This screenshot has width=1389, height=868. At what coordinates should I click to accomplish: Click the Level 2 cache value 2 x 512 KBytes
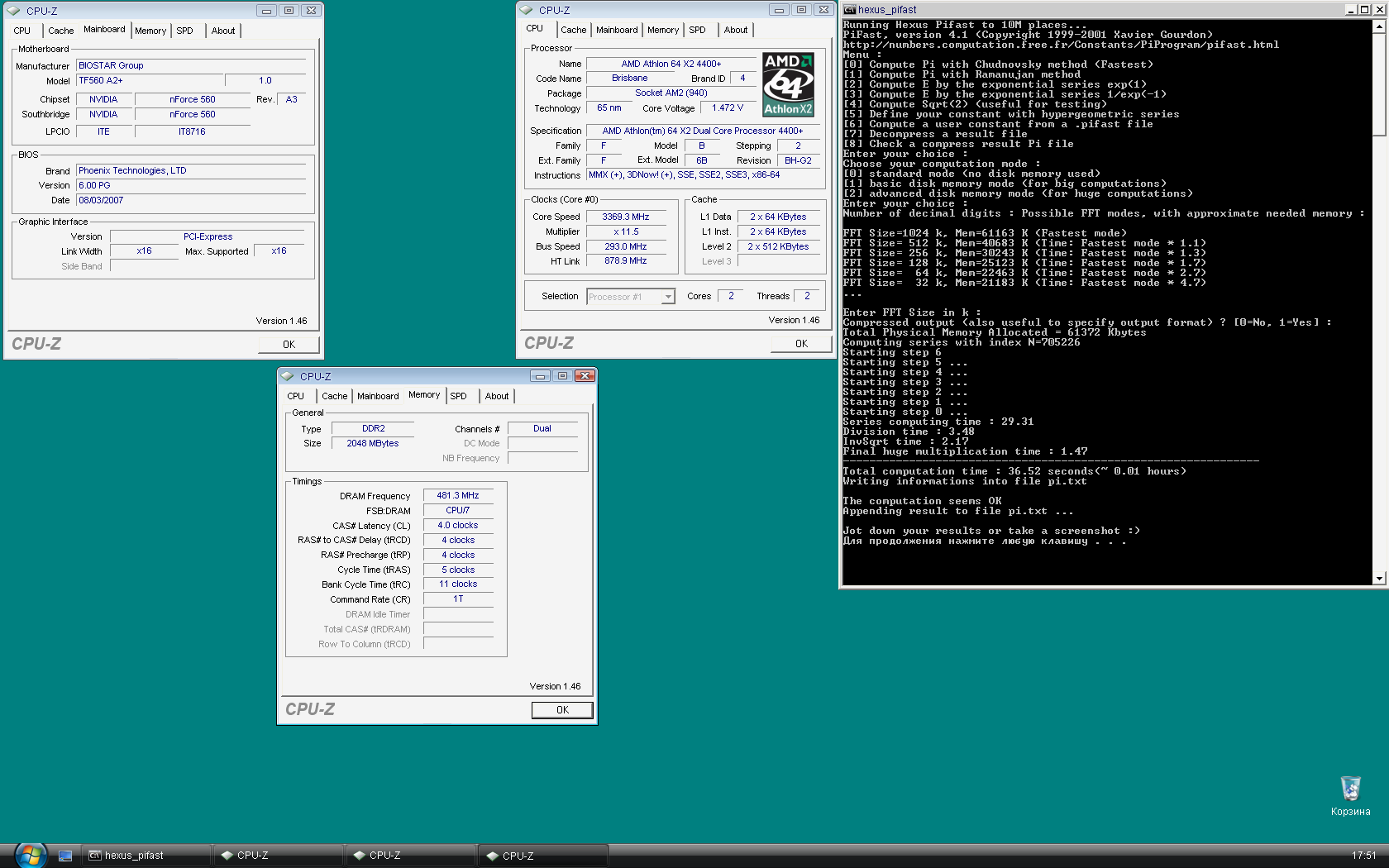pyautogui.click(x=778, y=246)
